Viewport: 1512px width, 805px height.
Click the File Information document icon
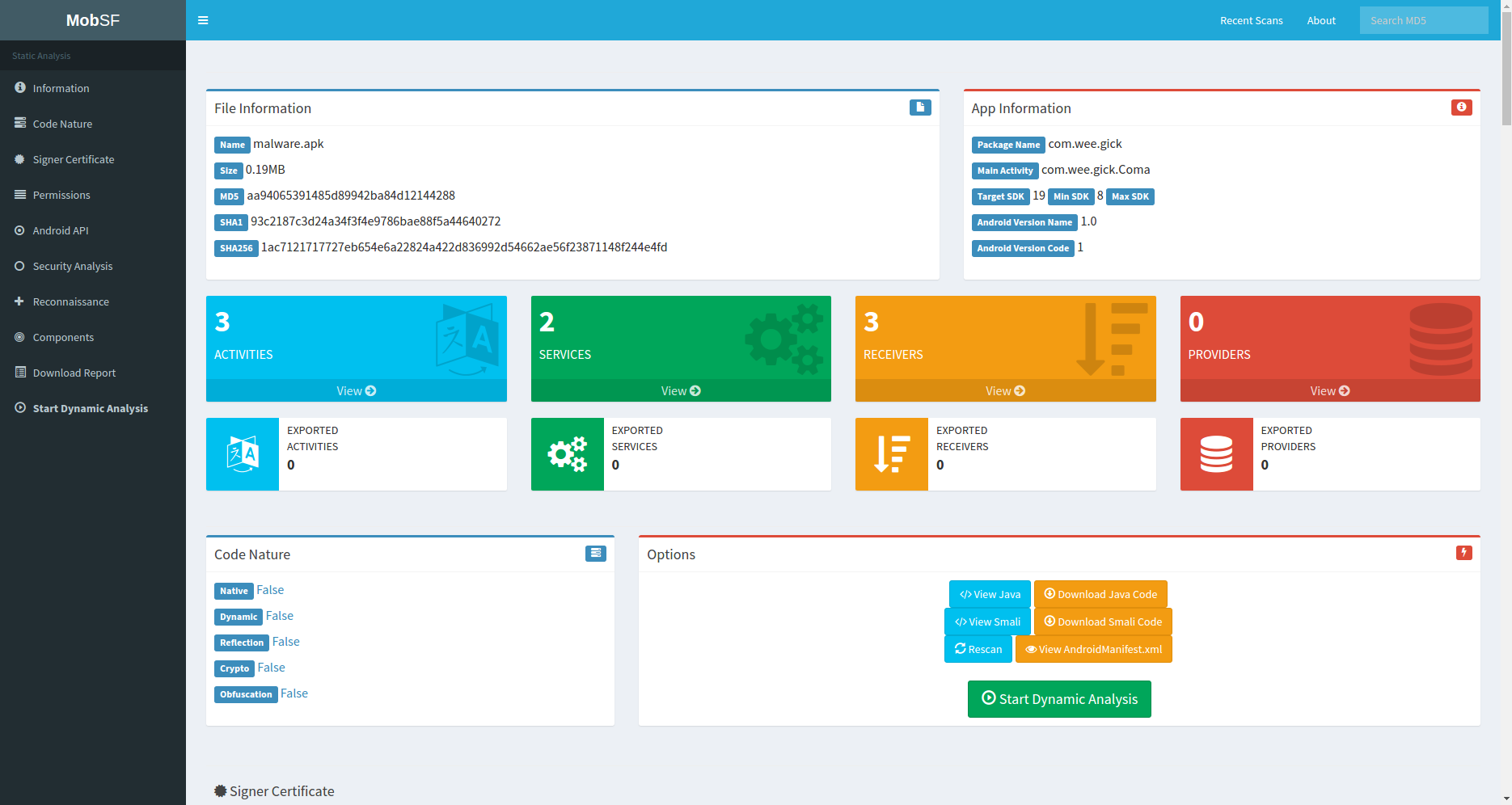[920, 107]
